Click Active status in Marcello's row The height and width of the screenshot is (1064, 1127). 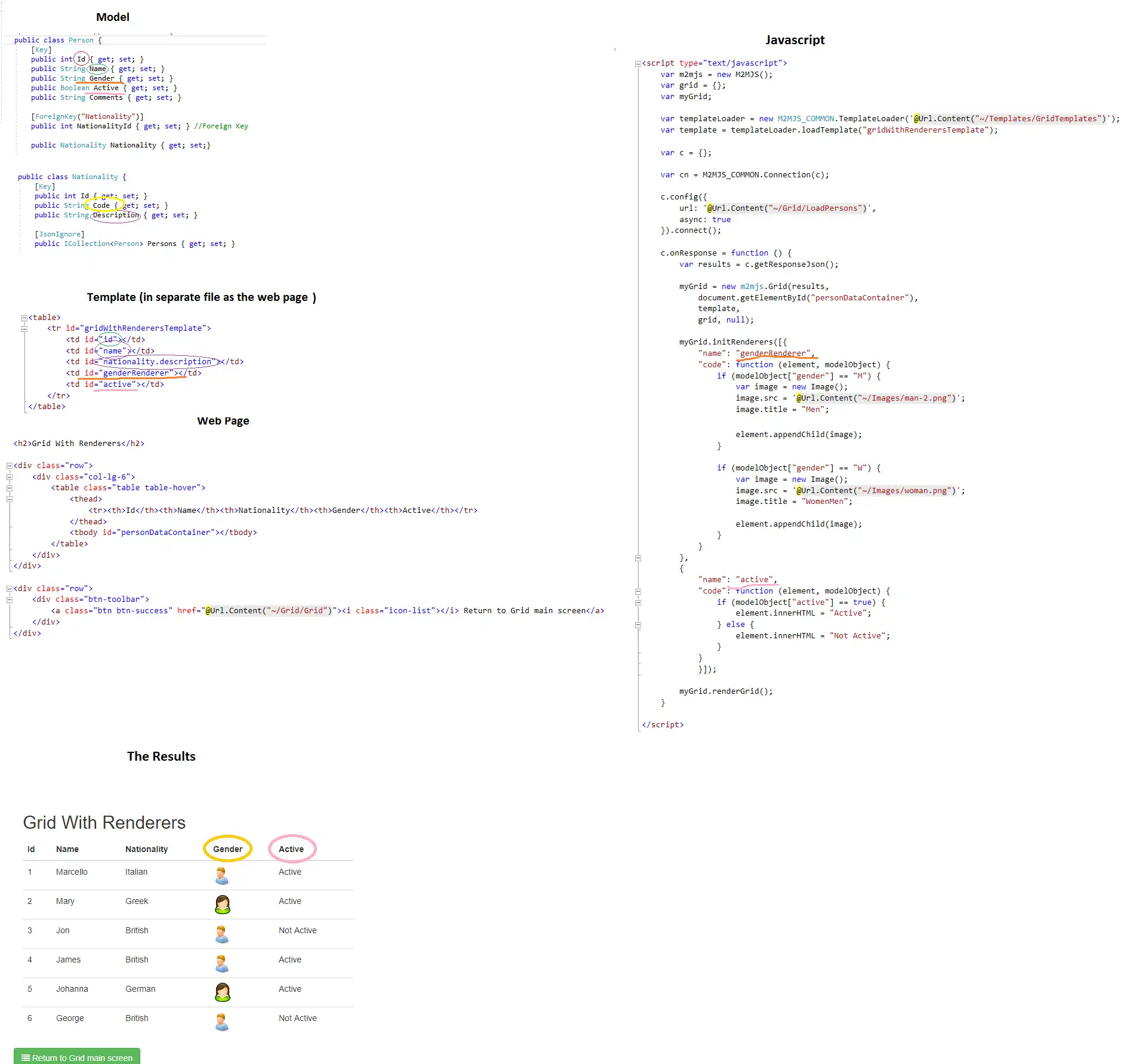[290, 872]
